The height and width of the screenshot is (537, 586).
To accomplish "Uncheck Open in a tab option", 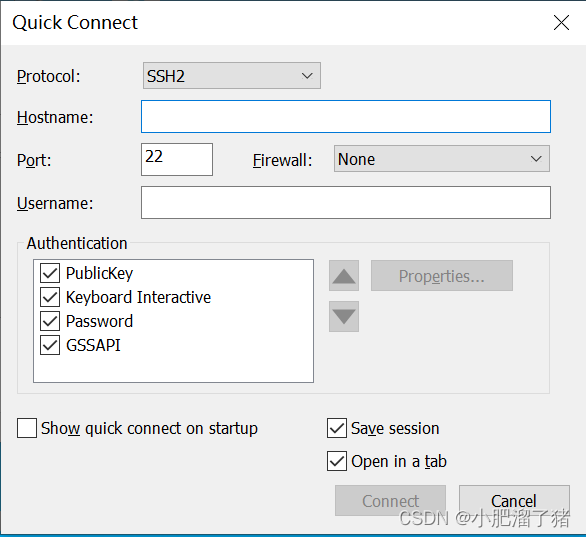I will pos(337,461).
